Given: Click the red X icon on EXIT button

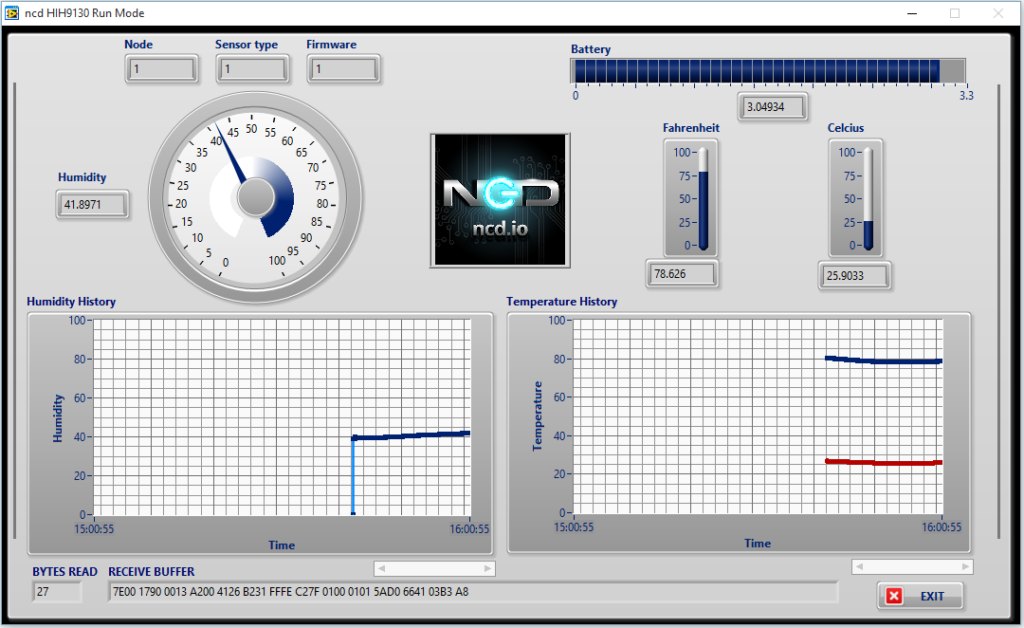Looking at the screenshot, I should 894,595.
